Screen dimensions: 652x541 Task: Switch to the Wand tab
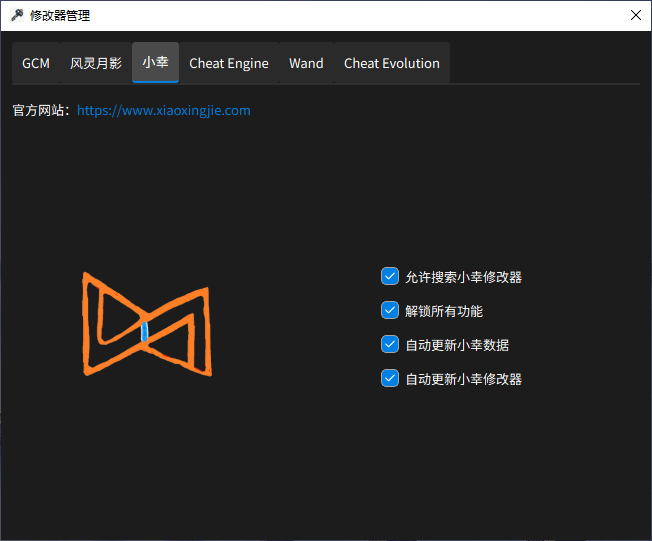click(x=306, y=63)
